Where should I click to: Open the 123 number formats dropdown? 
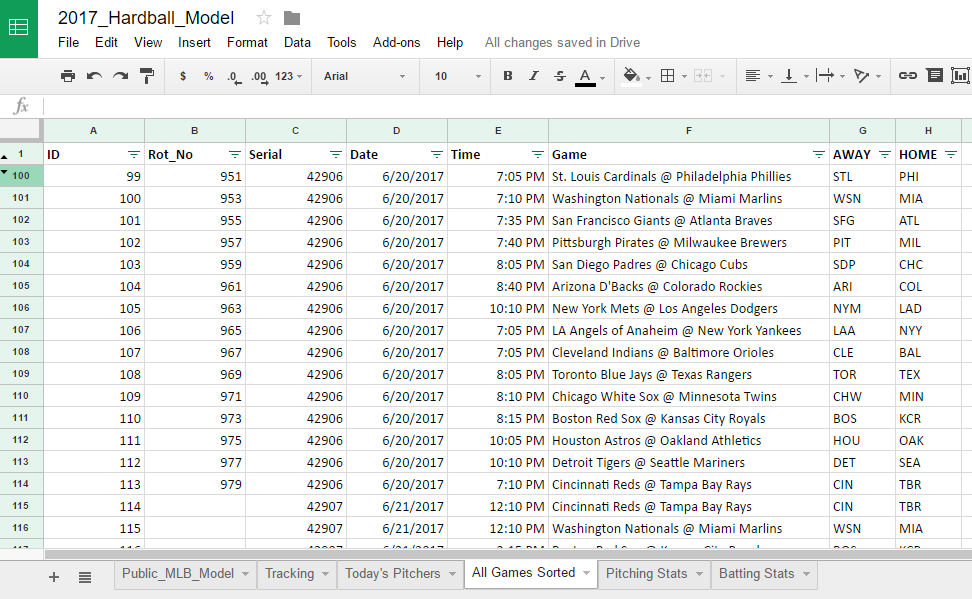pyautogui.click(x=288, y=76)
